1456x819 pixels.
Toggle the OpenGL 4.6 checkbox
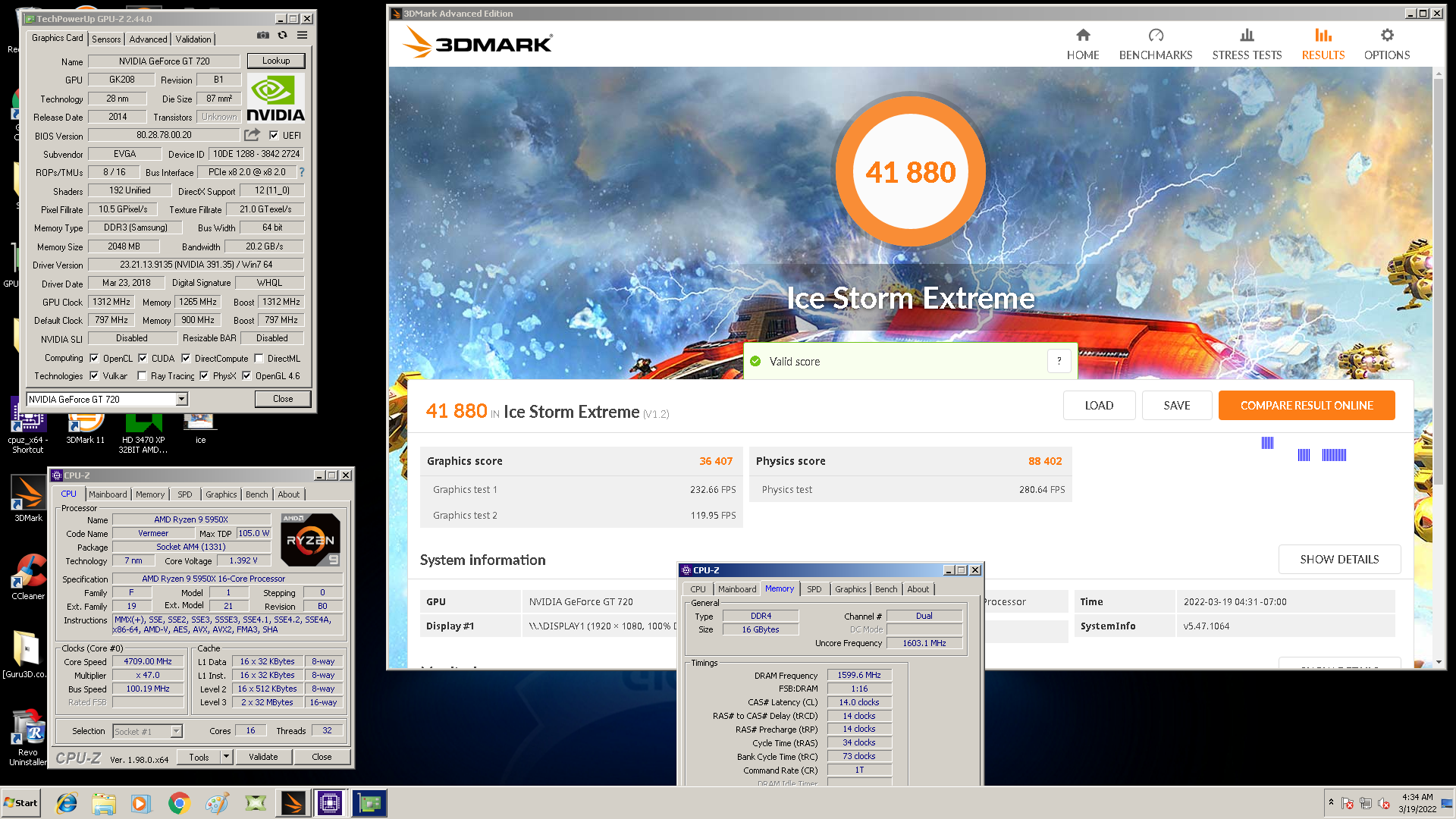pyautogui.click(x=246, y=376)
